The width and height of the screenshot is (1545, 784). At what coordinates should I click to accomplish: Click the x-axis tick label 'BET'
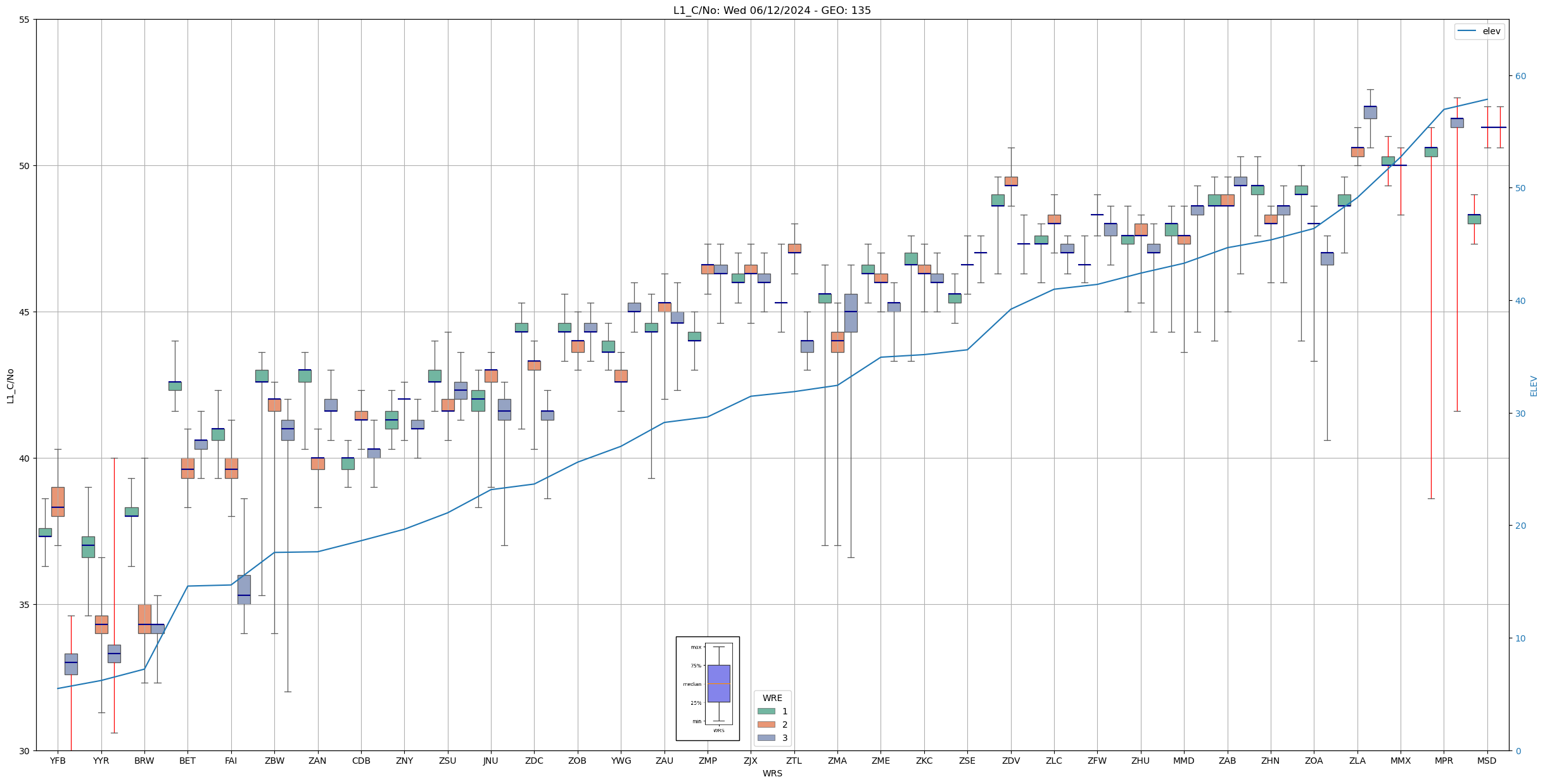click(x=188, y=761)
